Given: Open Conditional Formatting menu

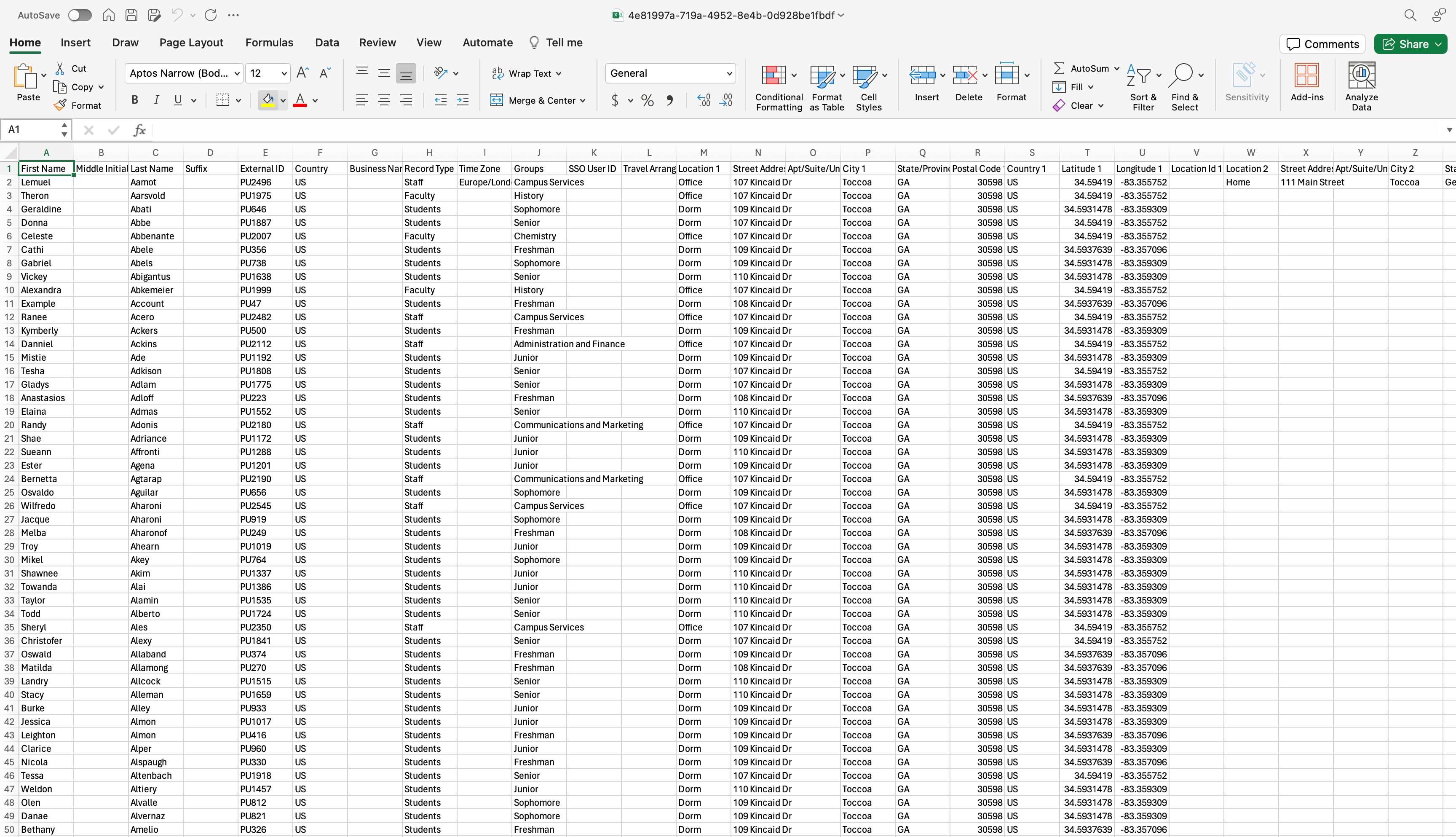Looking at the screenshot, I should pos(779,87).
